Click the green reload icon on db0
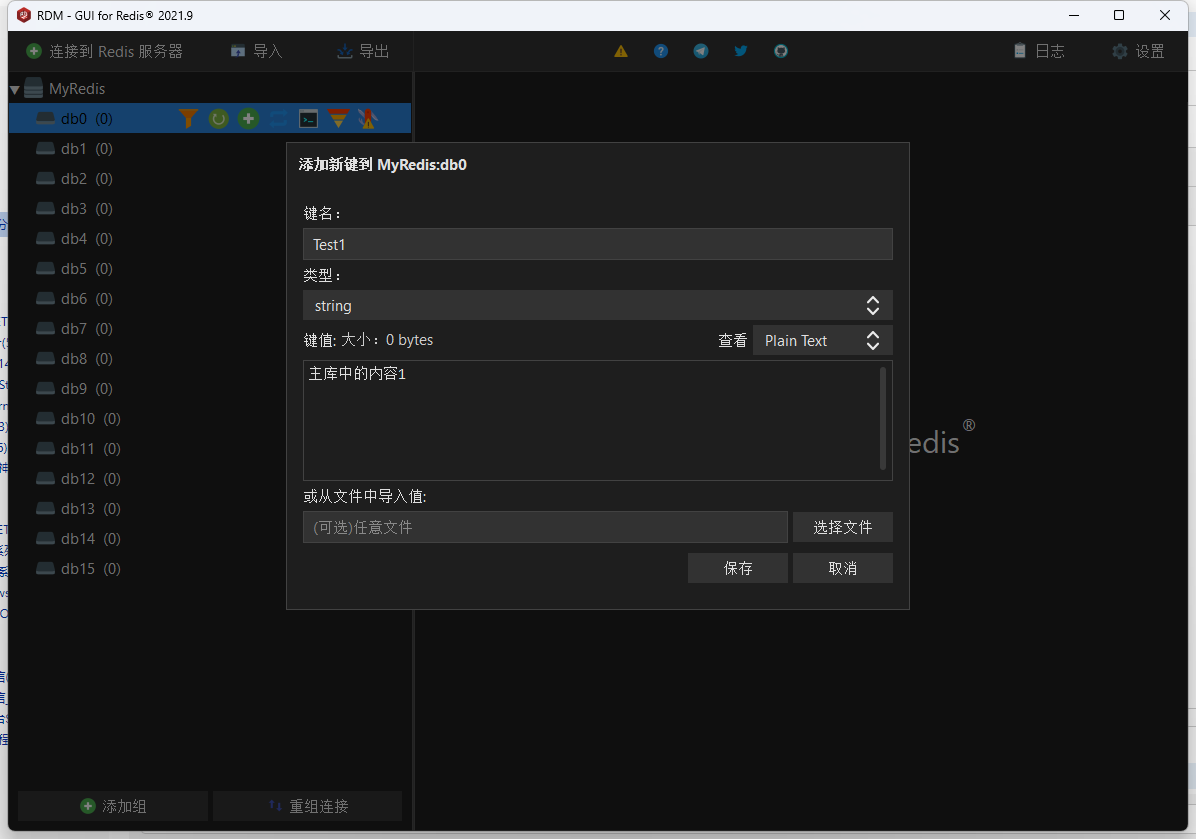The height and width of the screenshot is (839, 1196). click(219, 118)
